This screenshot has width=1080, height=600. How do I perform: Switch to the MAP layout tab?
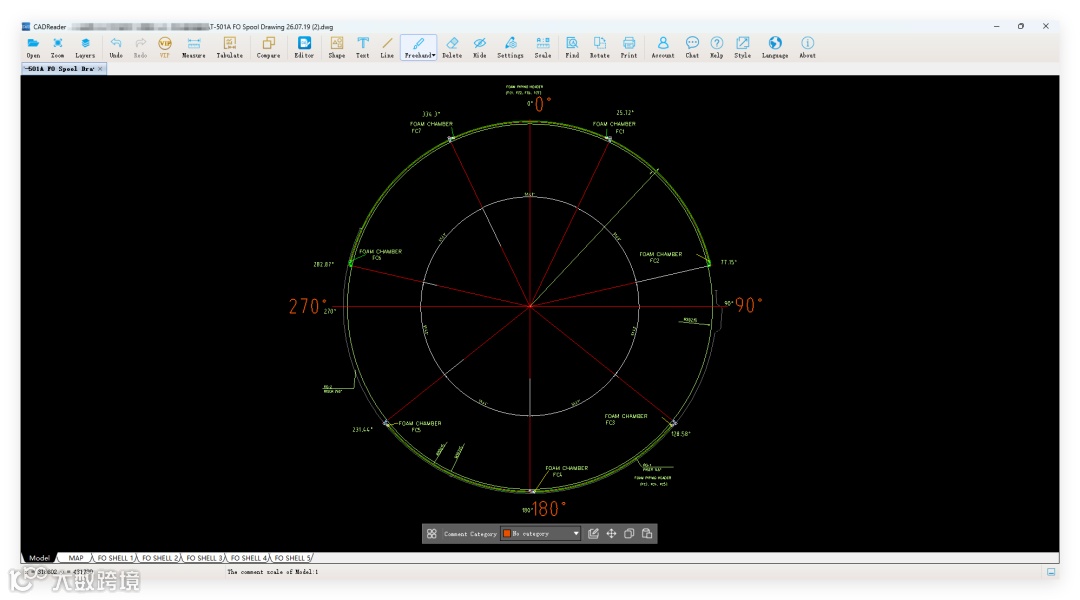[x=76, y=558]
